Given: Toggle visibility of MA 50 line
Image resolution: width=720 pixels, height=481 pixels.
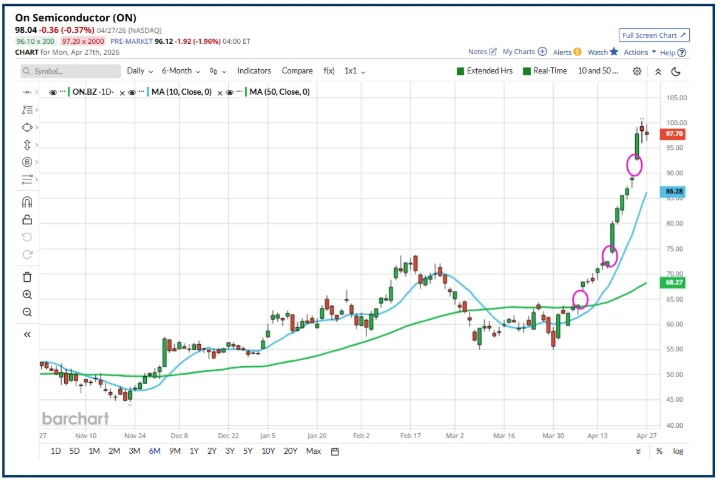Looking at the screenshot, I should coord(230,92).
